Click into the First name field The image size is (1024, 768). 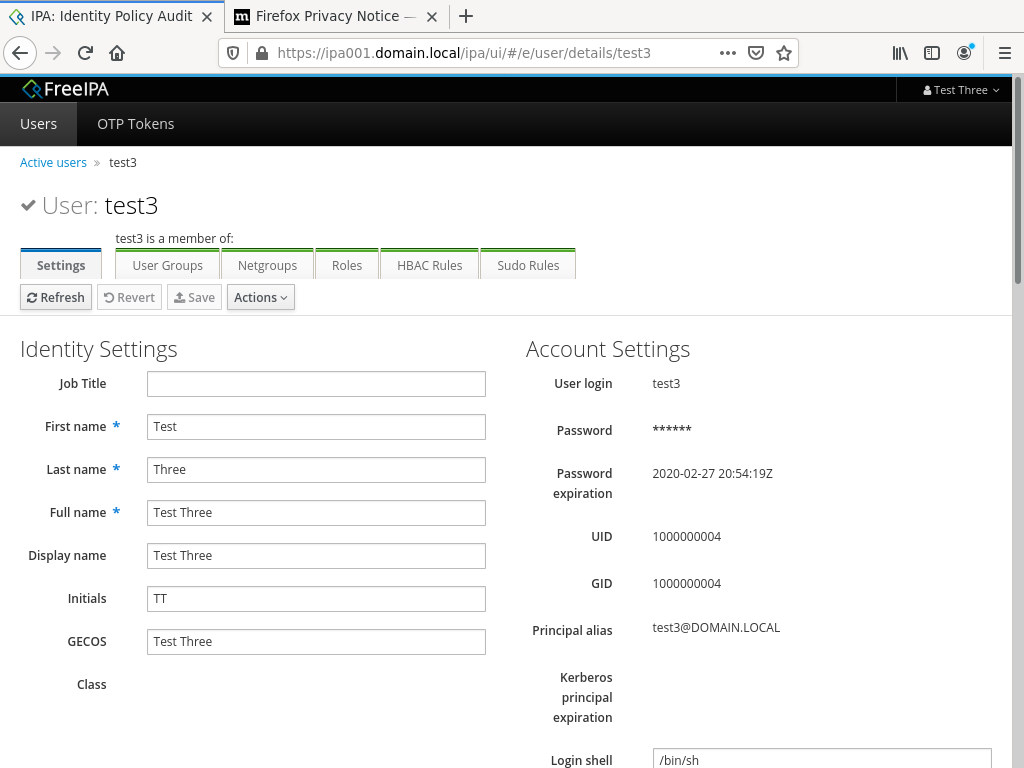pyautogui.click(x=316, y=427)
